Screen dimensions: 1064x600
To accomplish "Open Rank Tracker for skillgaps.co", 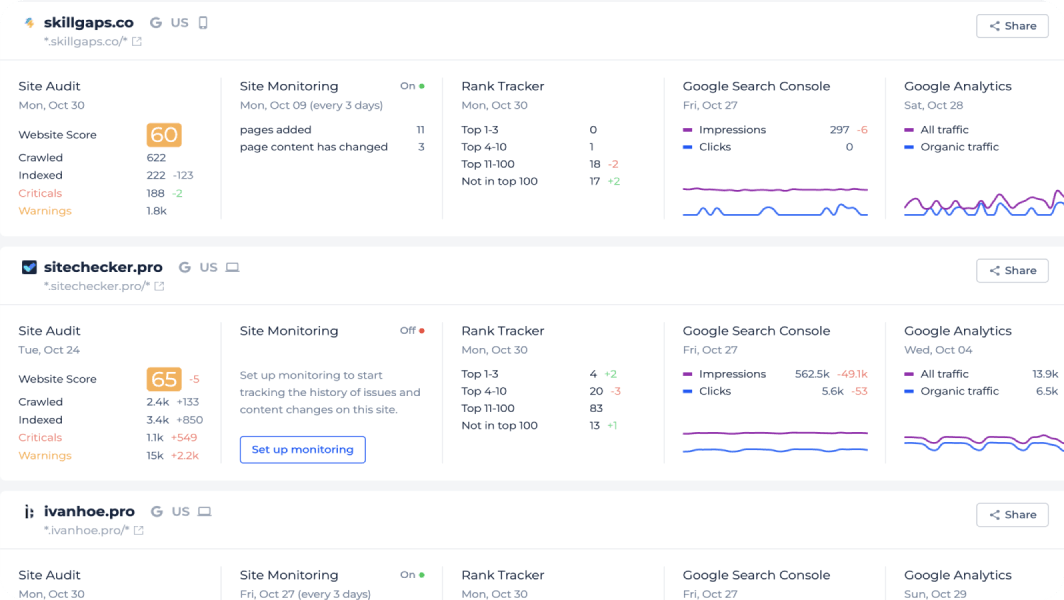I will 503,86.
